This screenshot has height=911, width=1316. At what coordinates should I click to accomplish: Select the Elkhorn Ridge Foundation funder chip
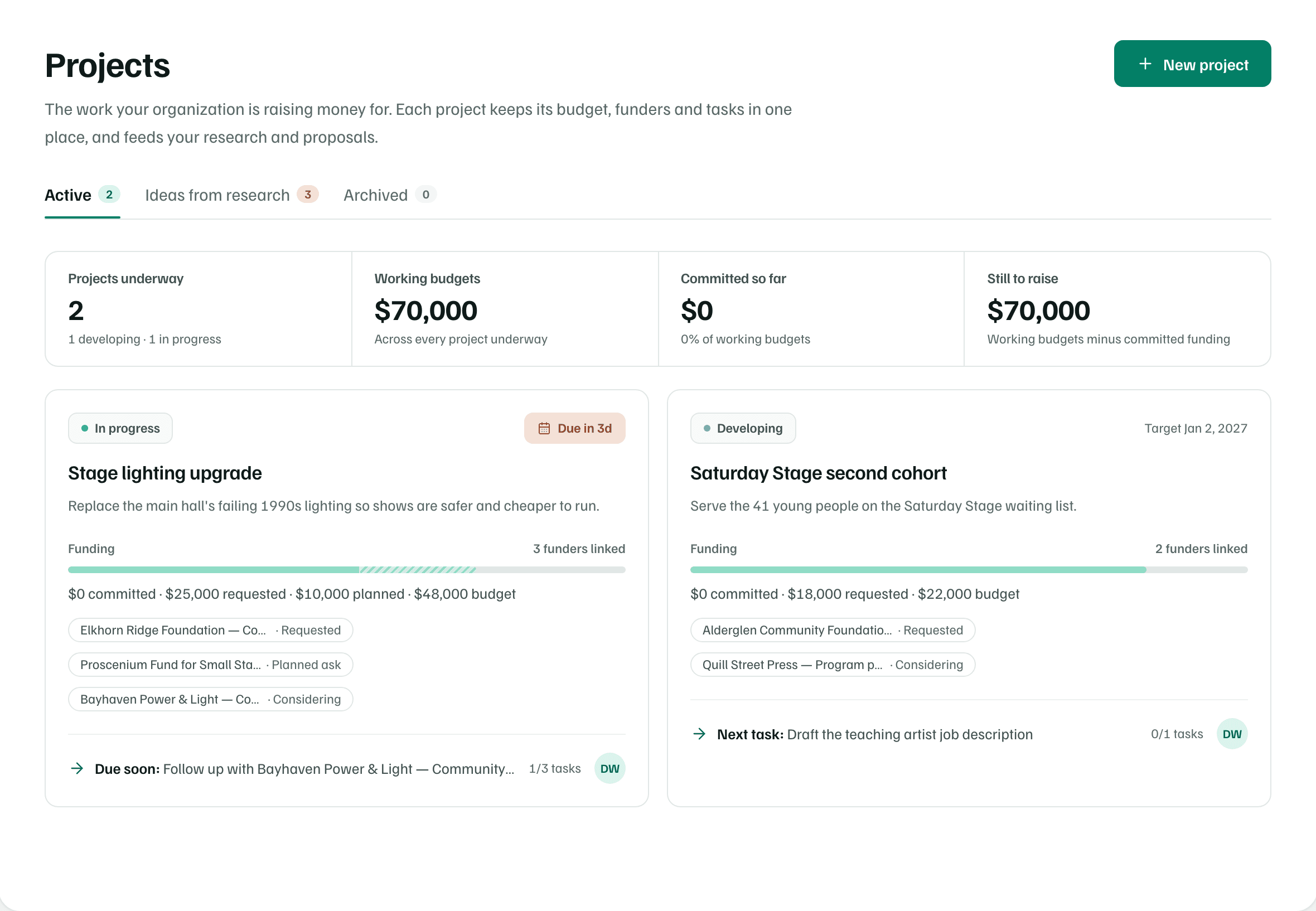coord(211,630)
